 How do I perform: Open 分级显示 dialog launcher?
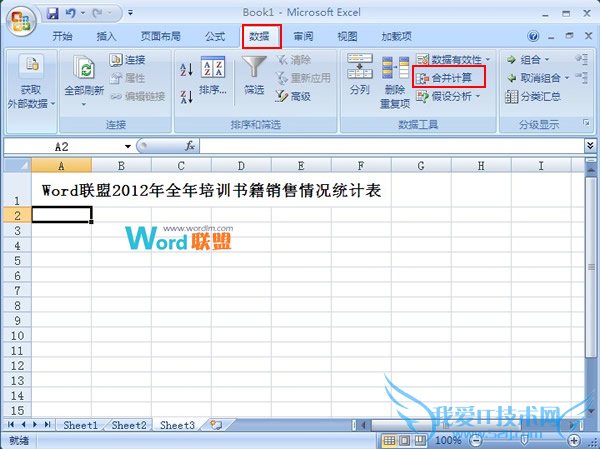point(586,122)
